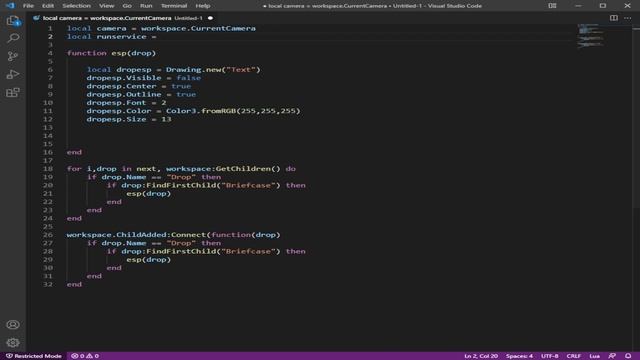The image size is (640, 360).
Task: Click Ln 2, Col 20 cursor position
Action: [x=481, y=356]
